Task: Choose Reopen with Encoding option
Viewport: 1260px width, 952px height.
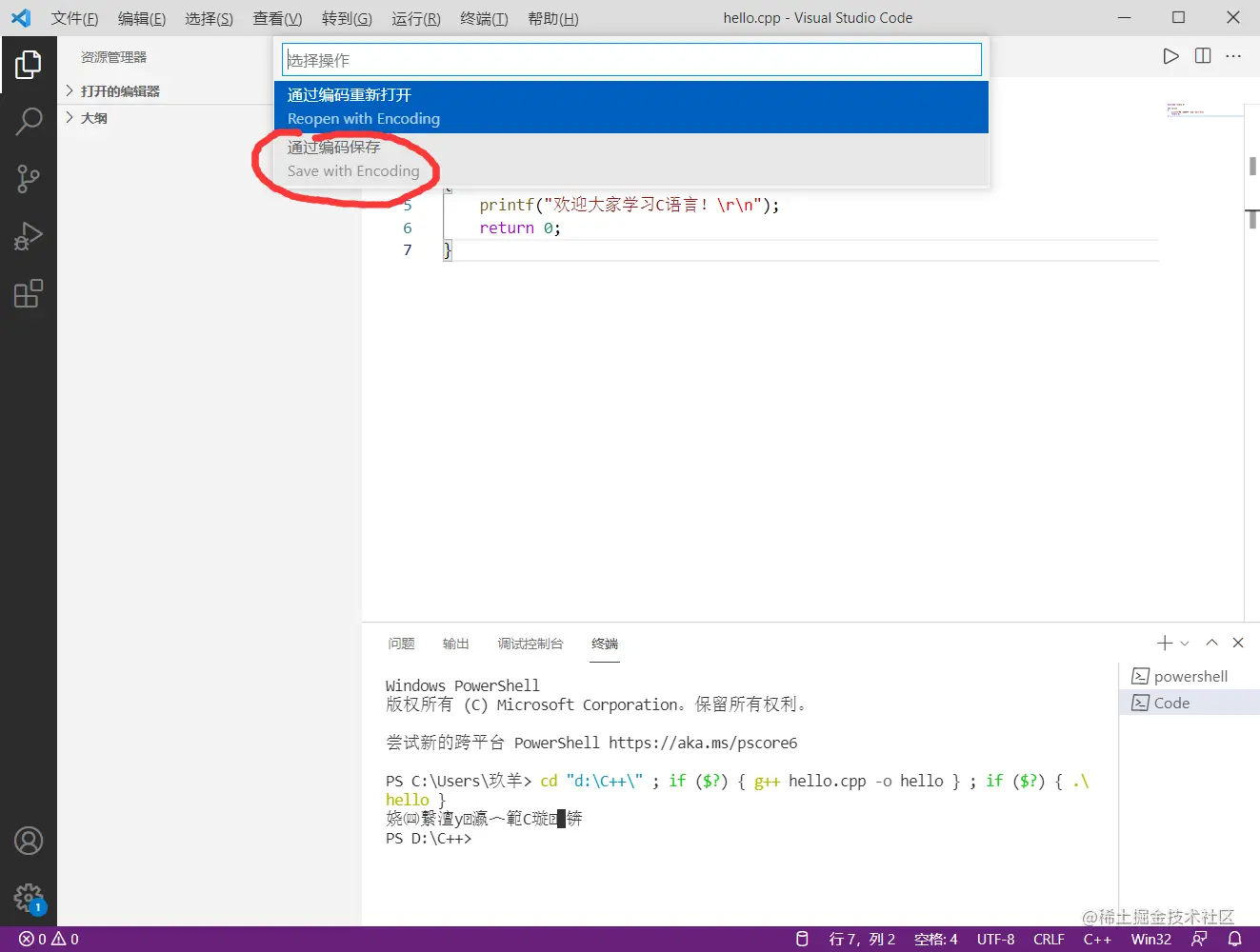Action: point(631,107)
